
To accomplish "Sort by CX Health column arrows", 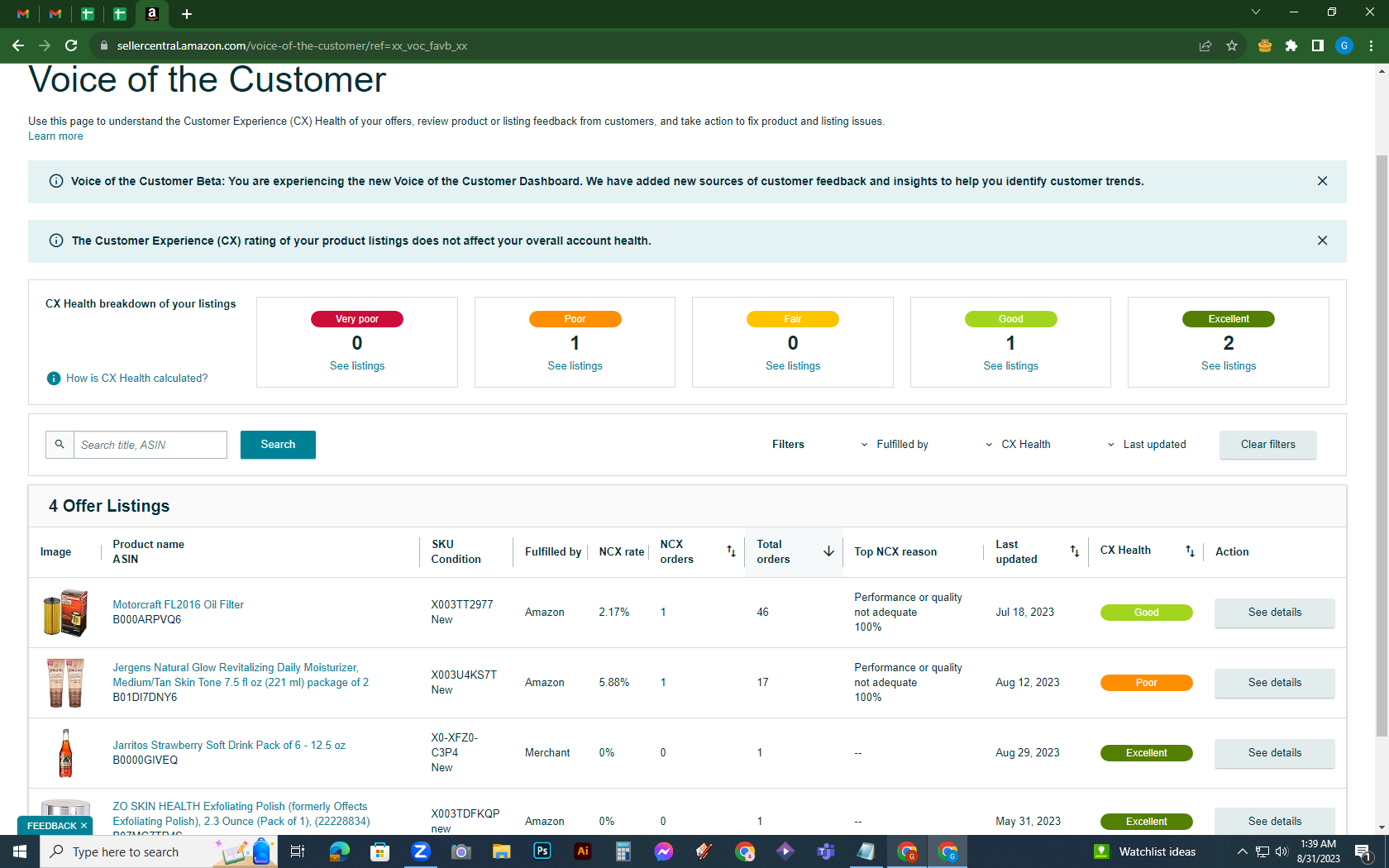I will (1190, 551).
